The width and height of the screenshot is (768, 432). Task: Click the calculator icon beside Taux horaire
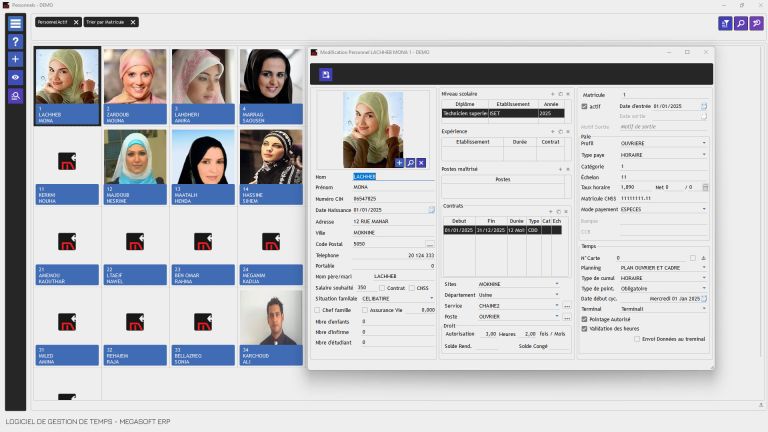(705, 187)
